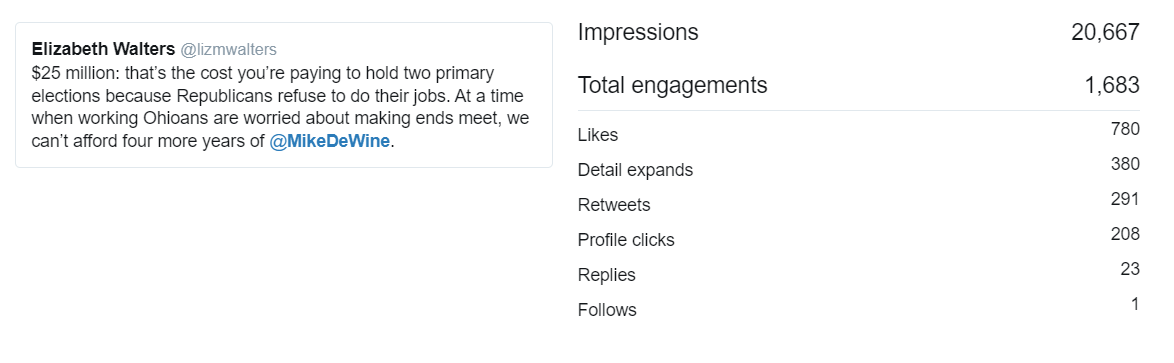Select the Replies metric label
Image resolution: width=1174 pixels, height=363 pixels.
coord(606,275)
